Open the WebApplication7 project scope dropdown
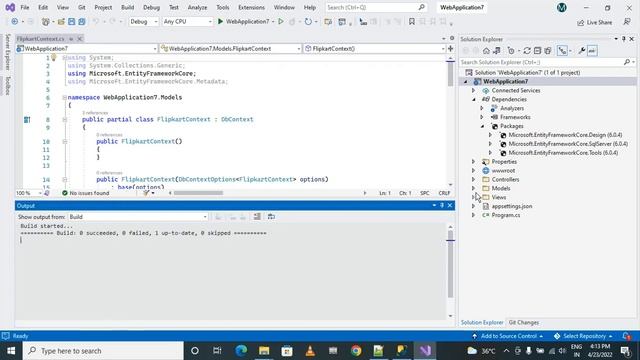 87,49
